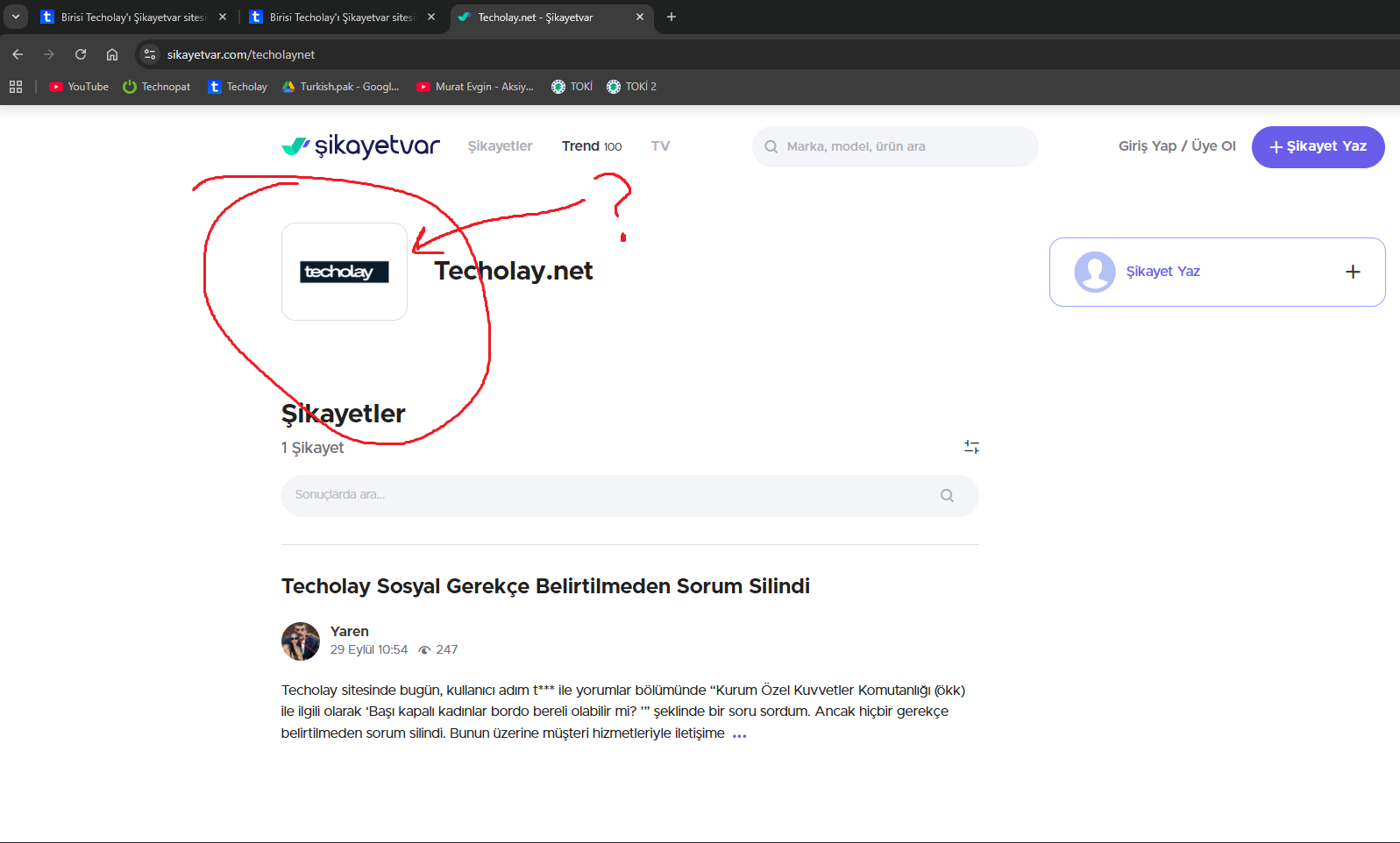
Task: Click the purple Şikayet Yaz header button
Action: [1318, 146]
